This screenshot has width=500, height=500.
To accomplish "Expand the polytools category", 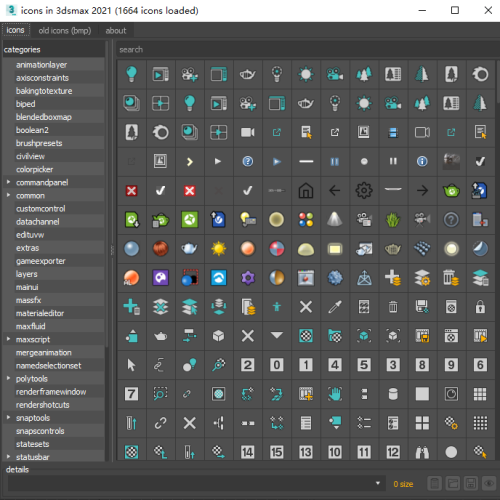I will 8,378.
